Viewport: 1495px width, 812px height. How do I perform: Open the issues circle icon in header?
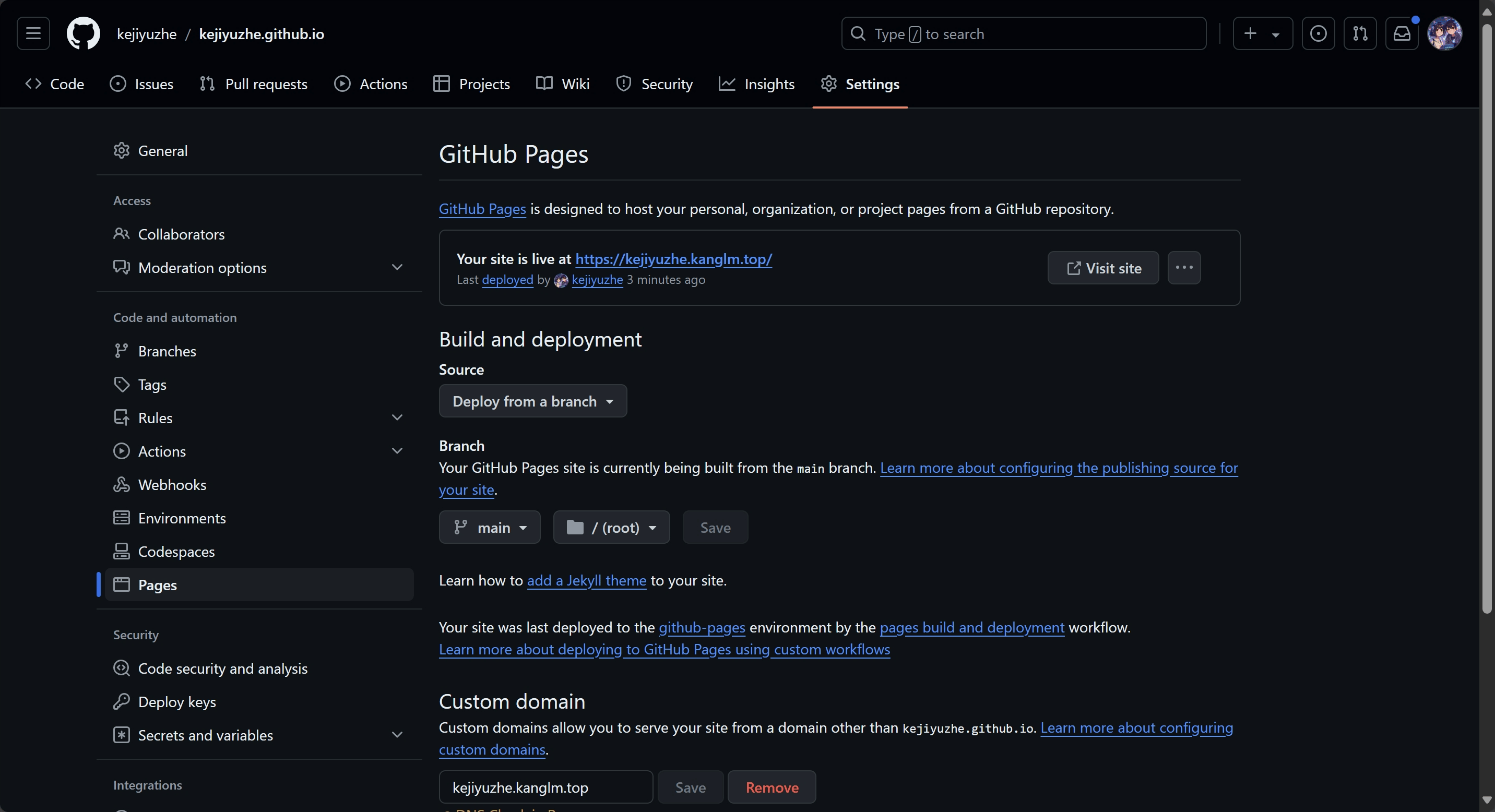1318,33
